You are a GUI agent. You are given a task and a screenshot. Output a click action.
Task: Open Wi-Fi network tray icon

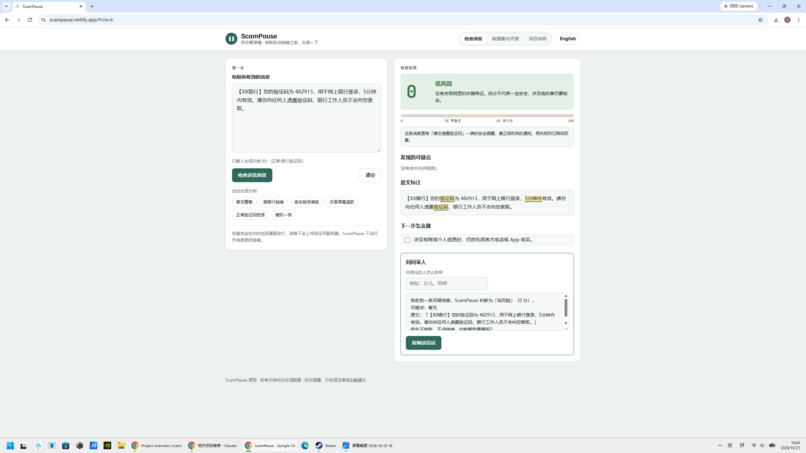pos(754,445)
